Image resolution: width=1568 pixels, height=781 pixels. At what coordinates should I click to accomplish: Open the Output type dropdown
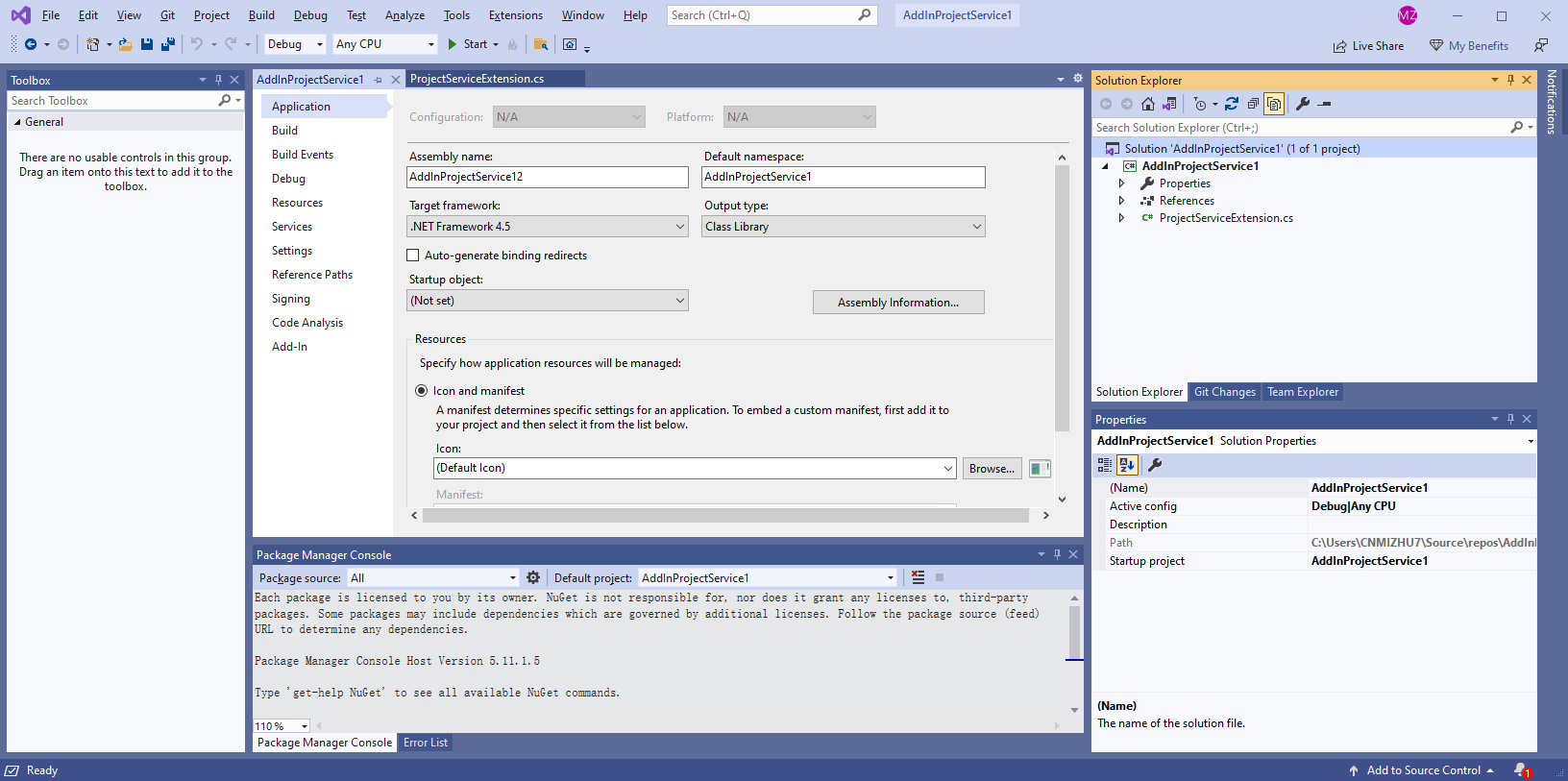click(x=844, y=227)
